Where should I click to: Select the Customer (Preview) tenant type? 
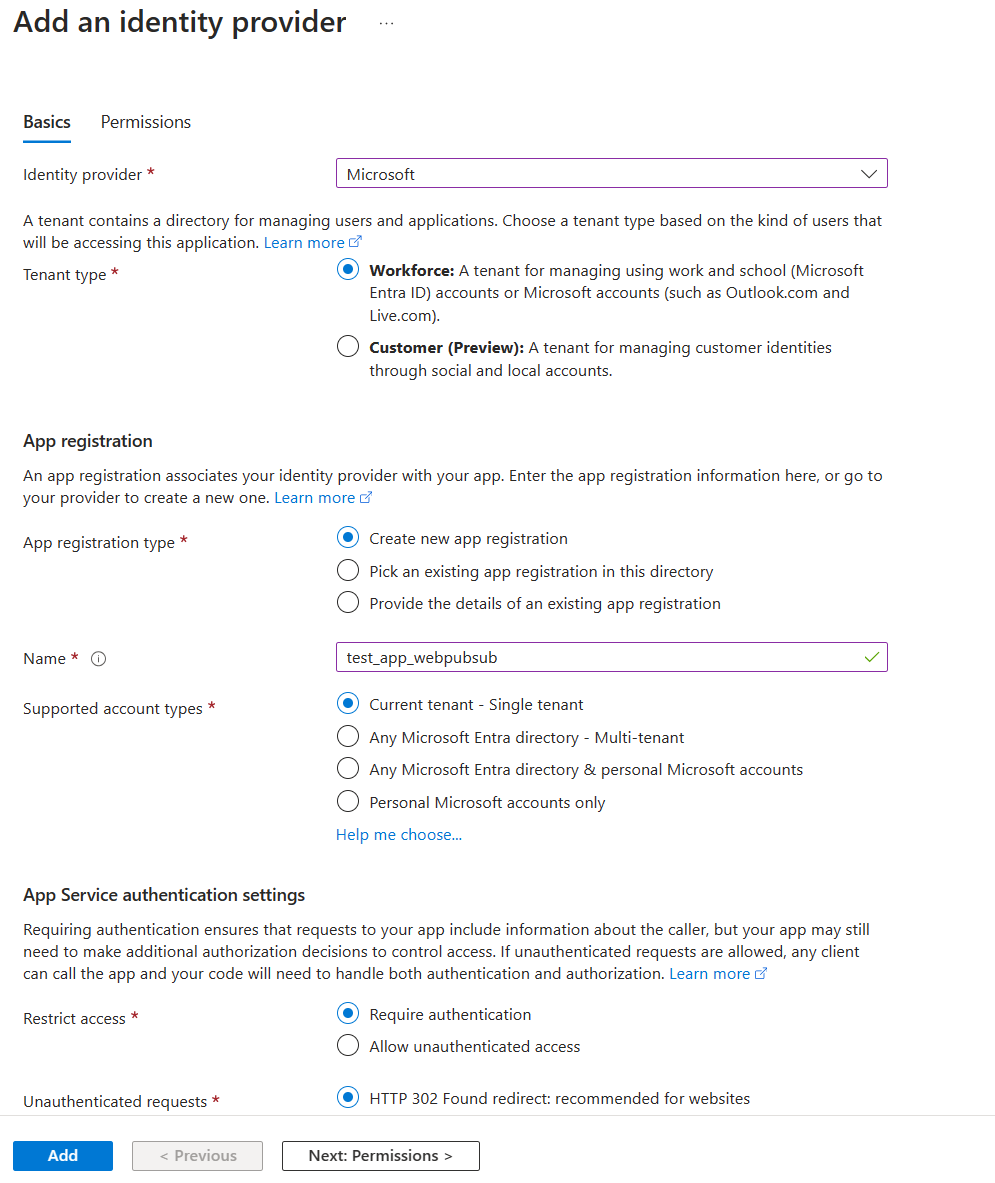(348, 347)
